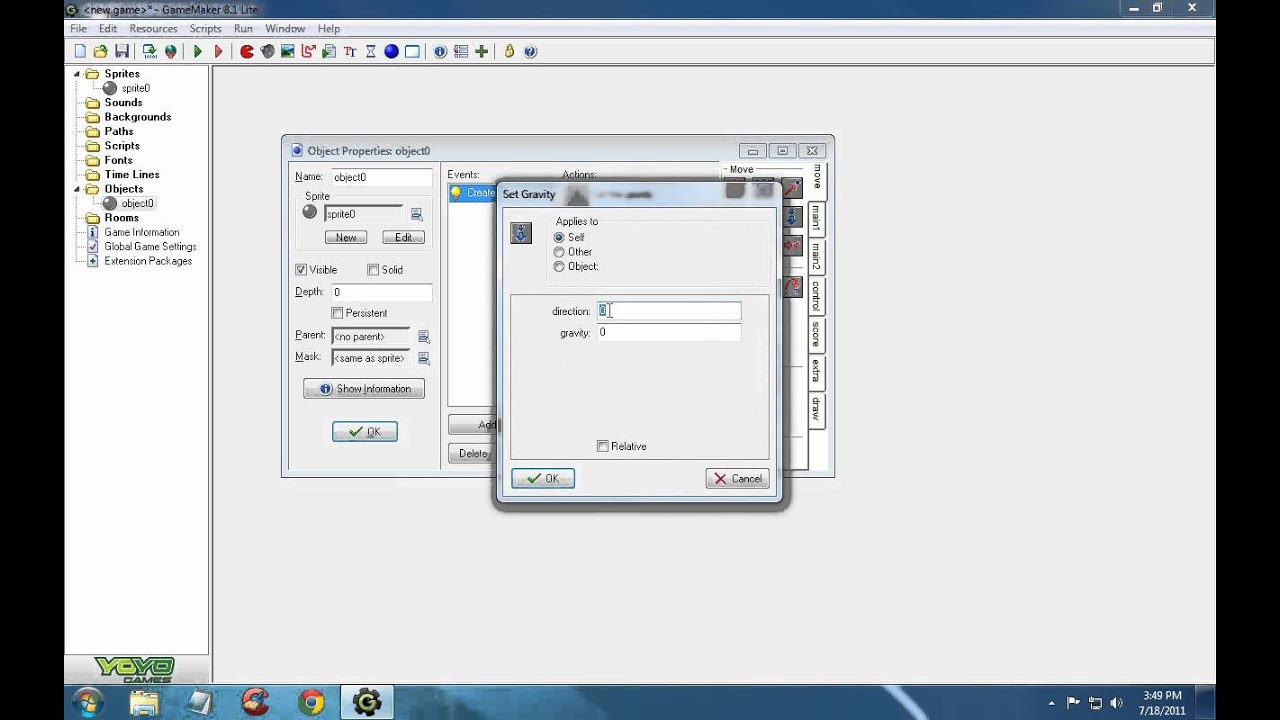Confirm Set Gravity dialog with OK
Screen dimensions: 1280x720
pyautogui.click(x=543, y=479)
